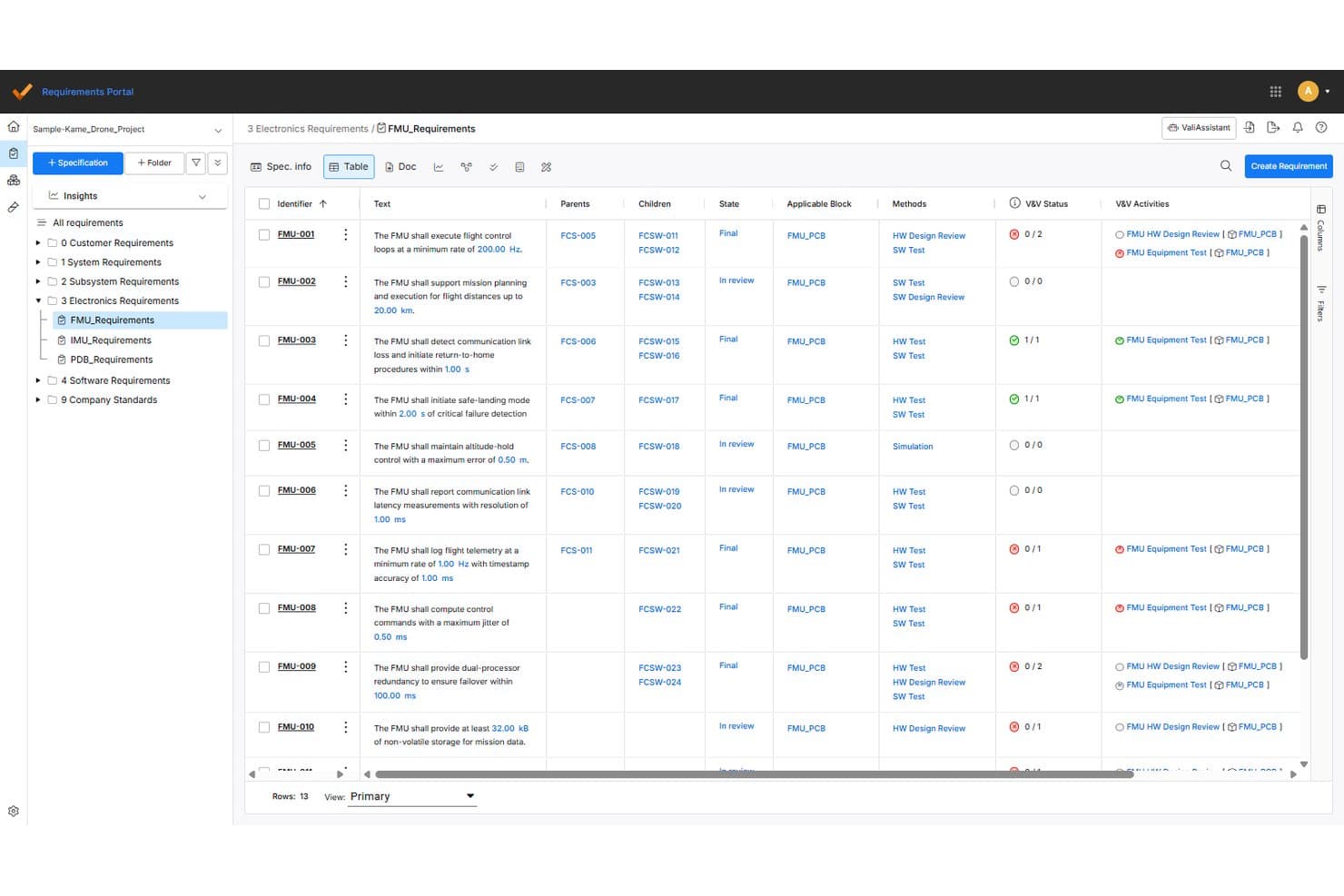Open the home icon in the left sidebar
This screenshot has height=896, width=1344.
[x=14, y=127]
